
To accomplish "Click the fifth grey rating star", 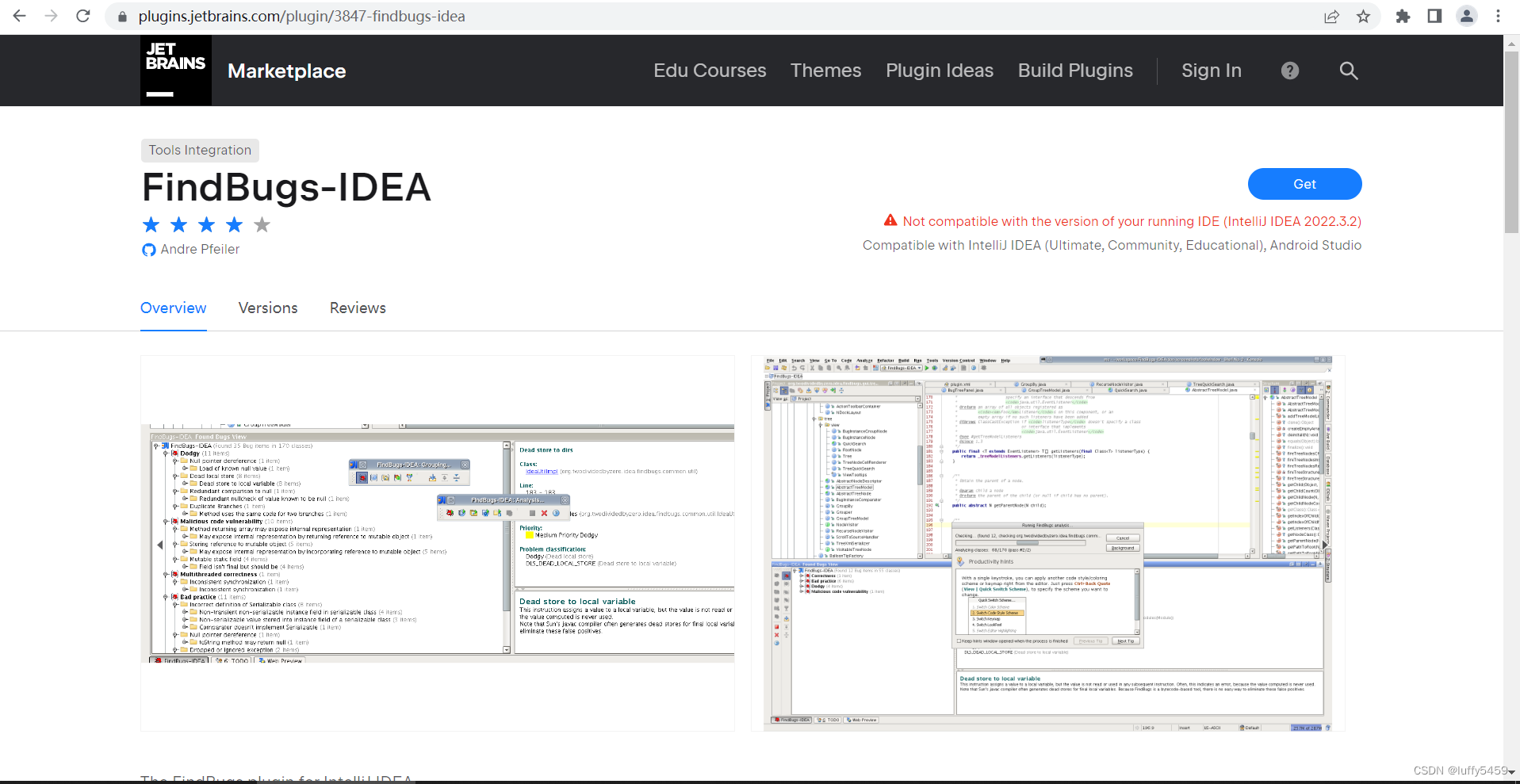I will (x=262, y=225).
